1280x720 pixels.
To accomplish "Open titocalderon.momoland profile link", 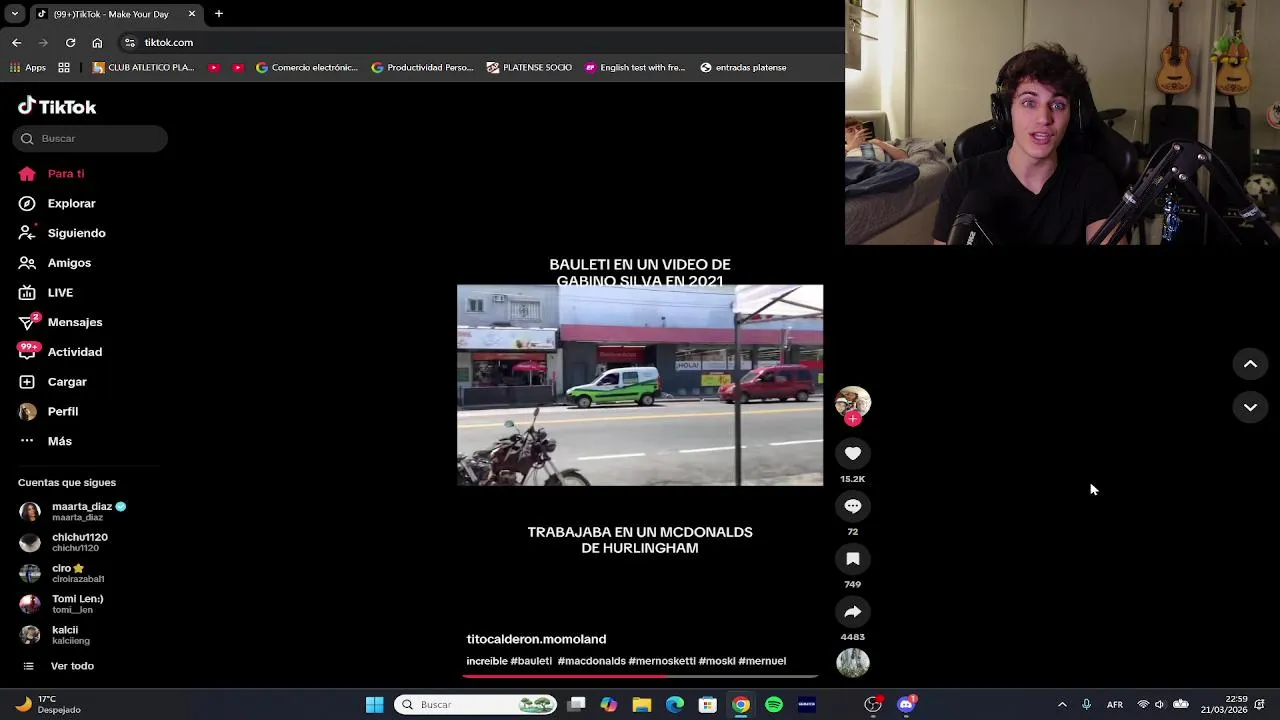I will coord(536,639).
